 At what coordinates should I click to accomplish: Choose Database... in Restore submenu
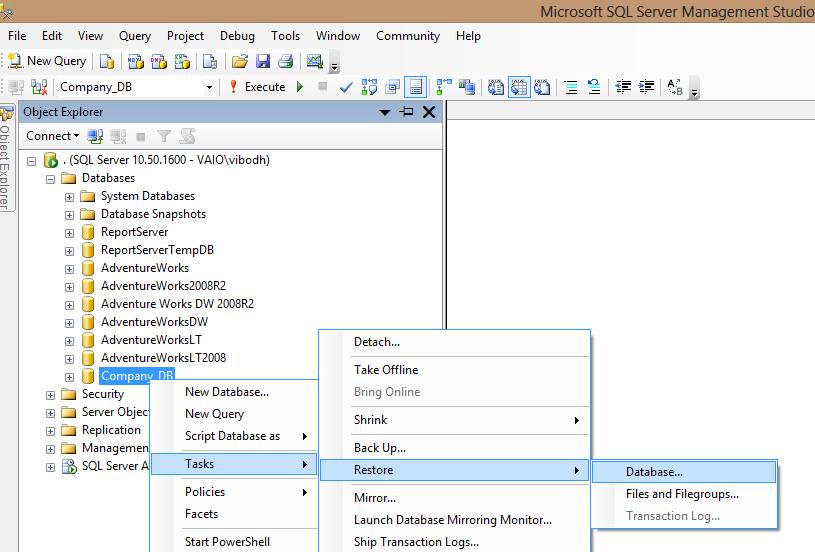[x=654, y=471]
